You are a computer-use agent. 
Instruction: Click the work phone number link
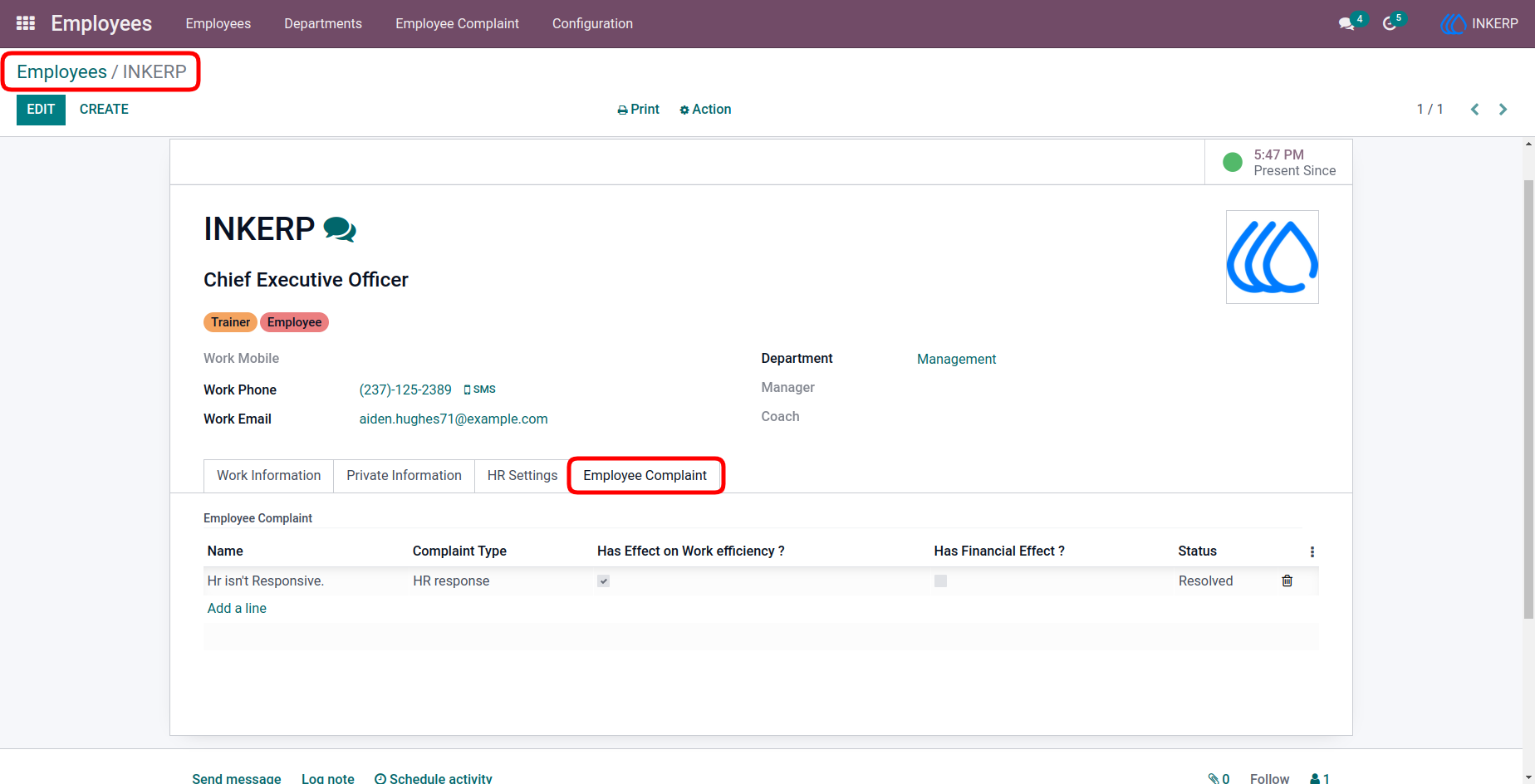point(405,390)
